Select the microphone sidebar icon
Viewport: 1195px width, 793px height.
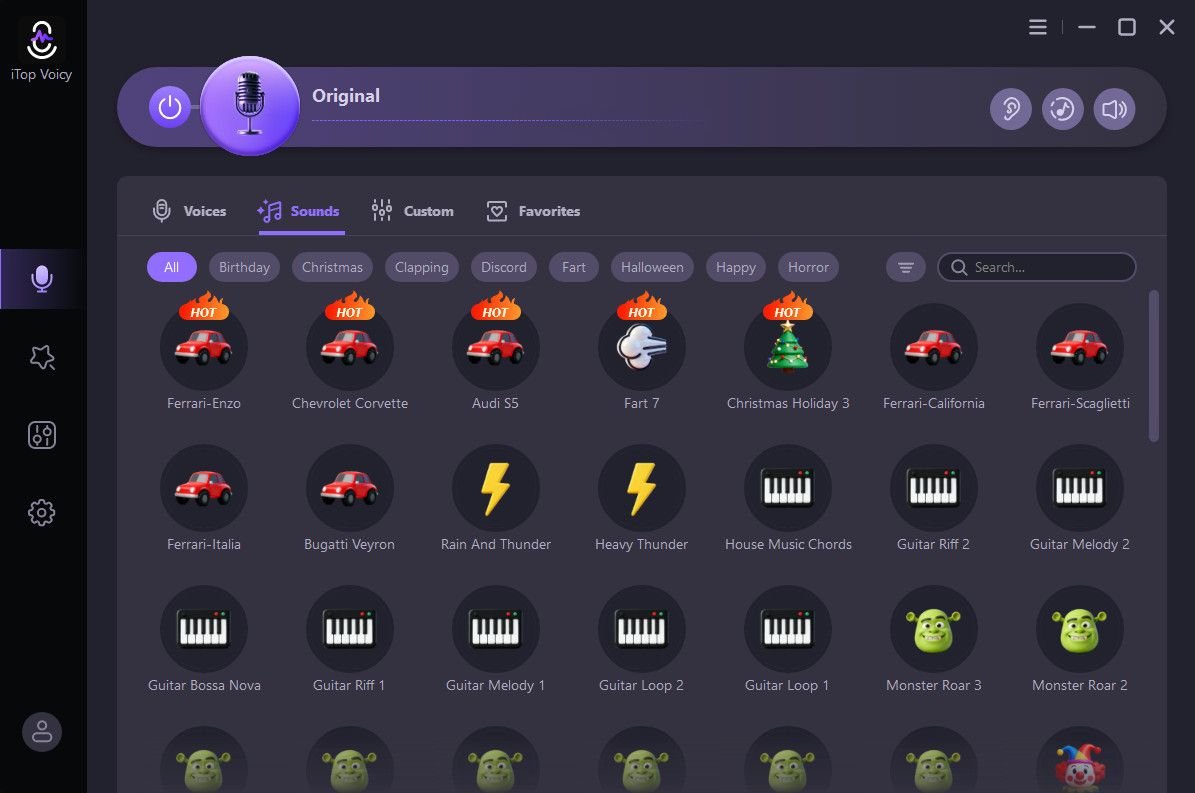tap(42, 279)
